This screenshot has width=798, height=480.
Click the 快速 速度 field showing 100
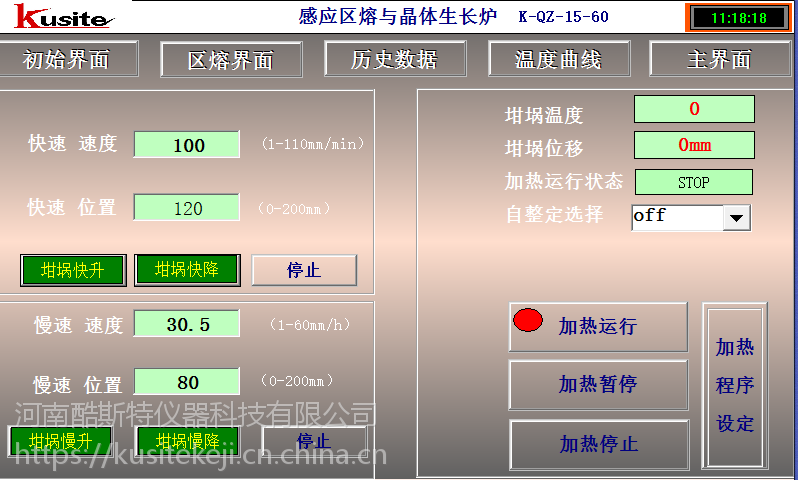[x=187, y=145]
